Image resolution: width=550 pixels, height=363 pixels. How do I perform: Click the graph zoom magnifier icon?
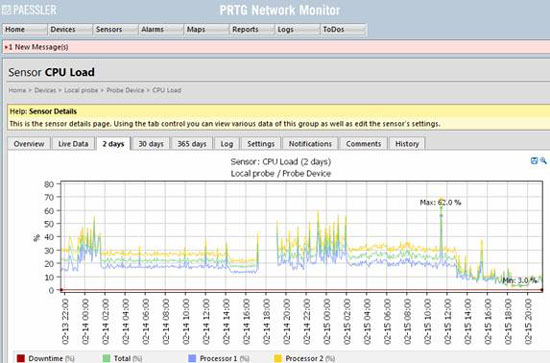(543, 161)
